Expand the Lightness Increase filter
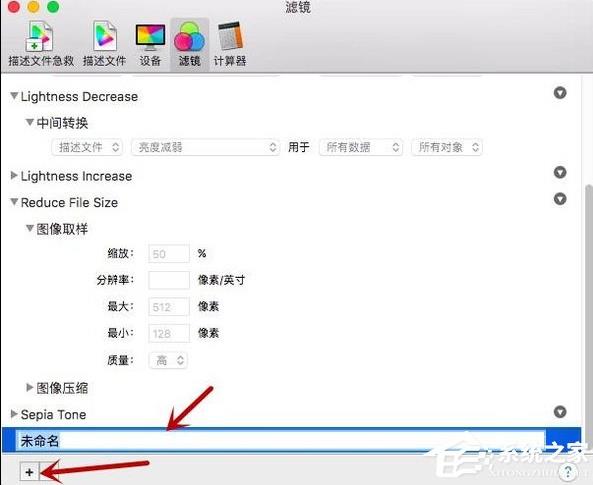 pyautogui.click(x=14, y=176)
